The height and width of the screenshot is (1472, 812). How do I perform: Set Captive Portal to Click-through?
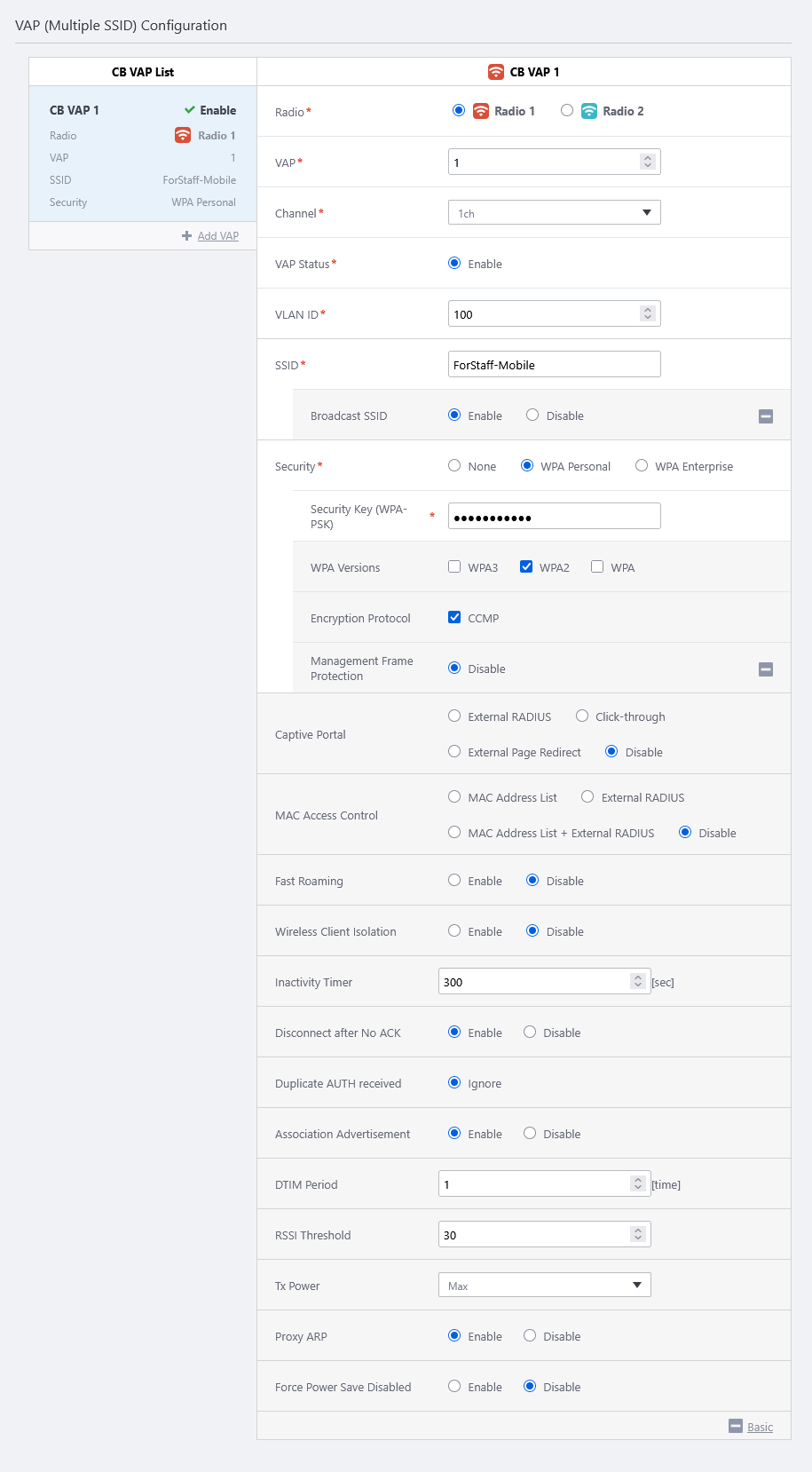(x=582, y=716)
